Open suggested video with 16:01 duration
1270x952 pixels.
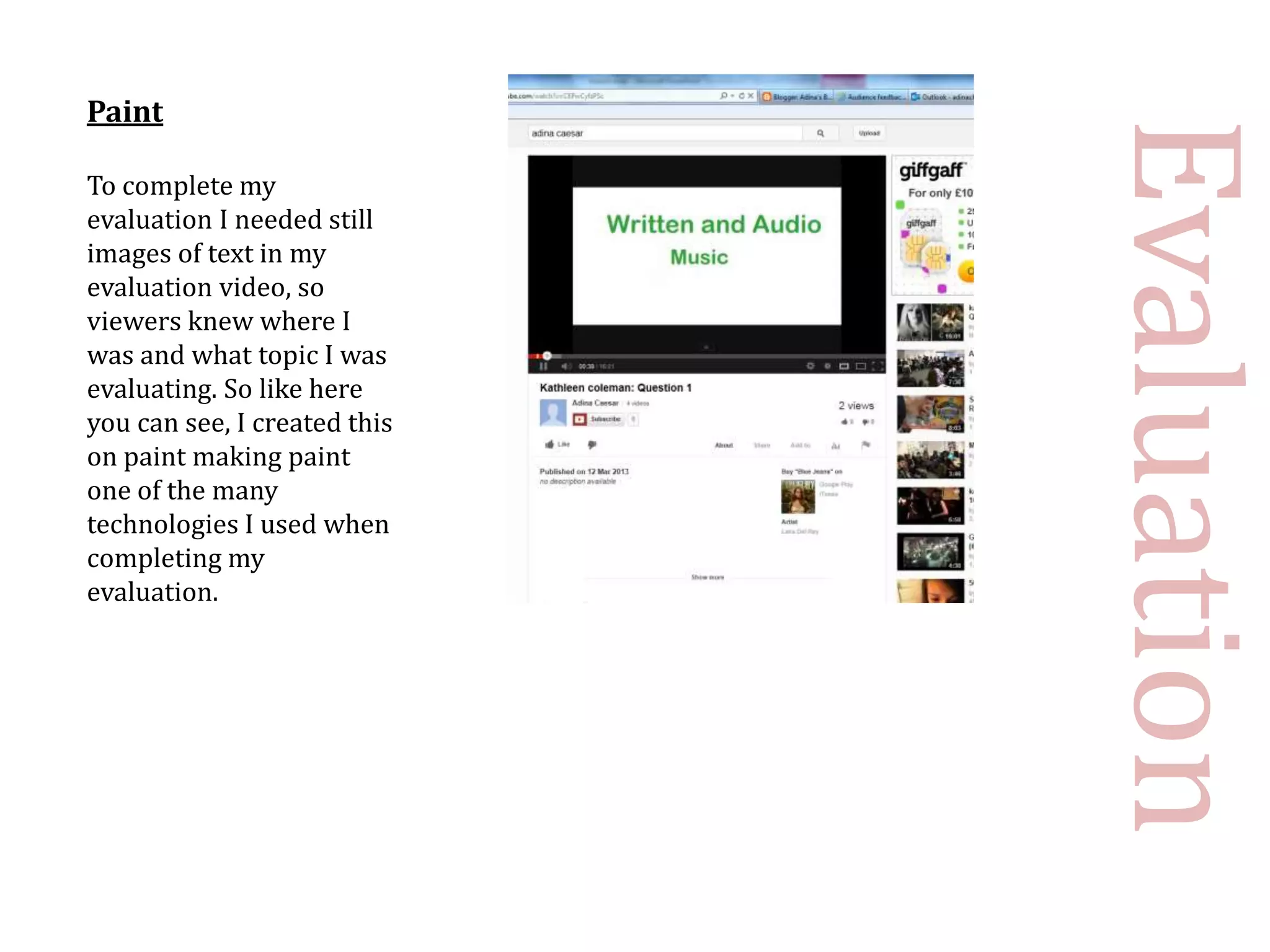click(930, 322)
